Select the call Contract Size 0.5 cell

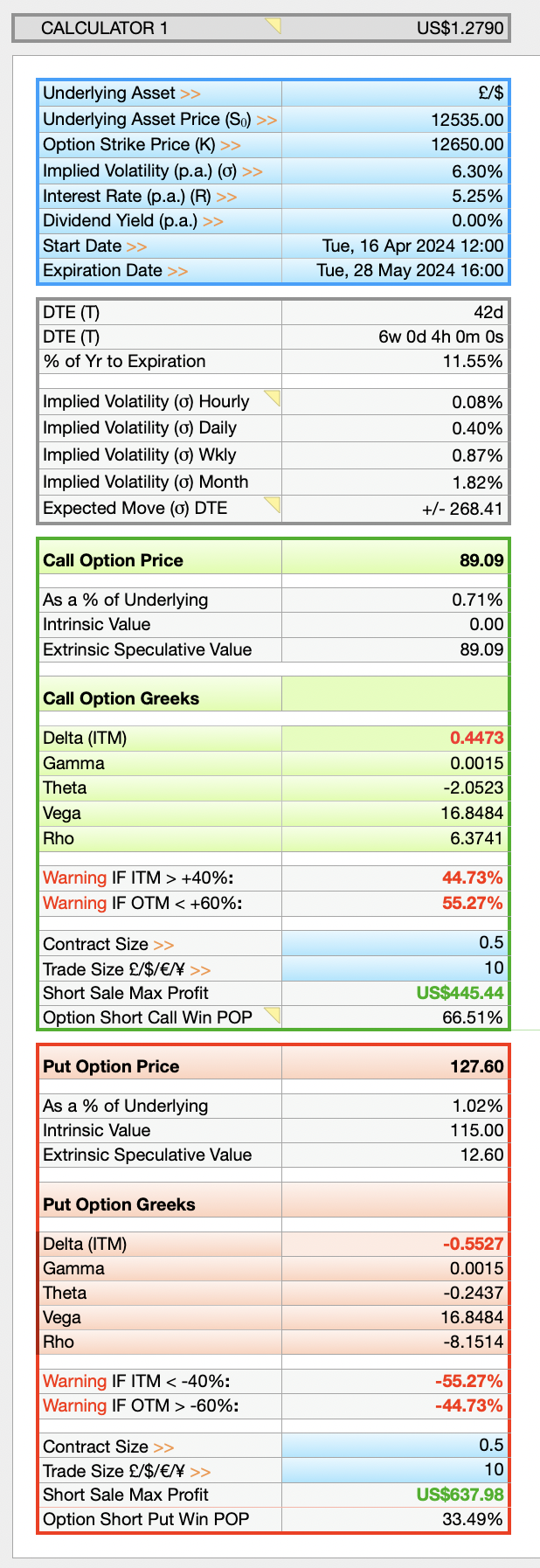[395, 943]
